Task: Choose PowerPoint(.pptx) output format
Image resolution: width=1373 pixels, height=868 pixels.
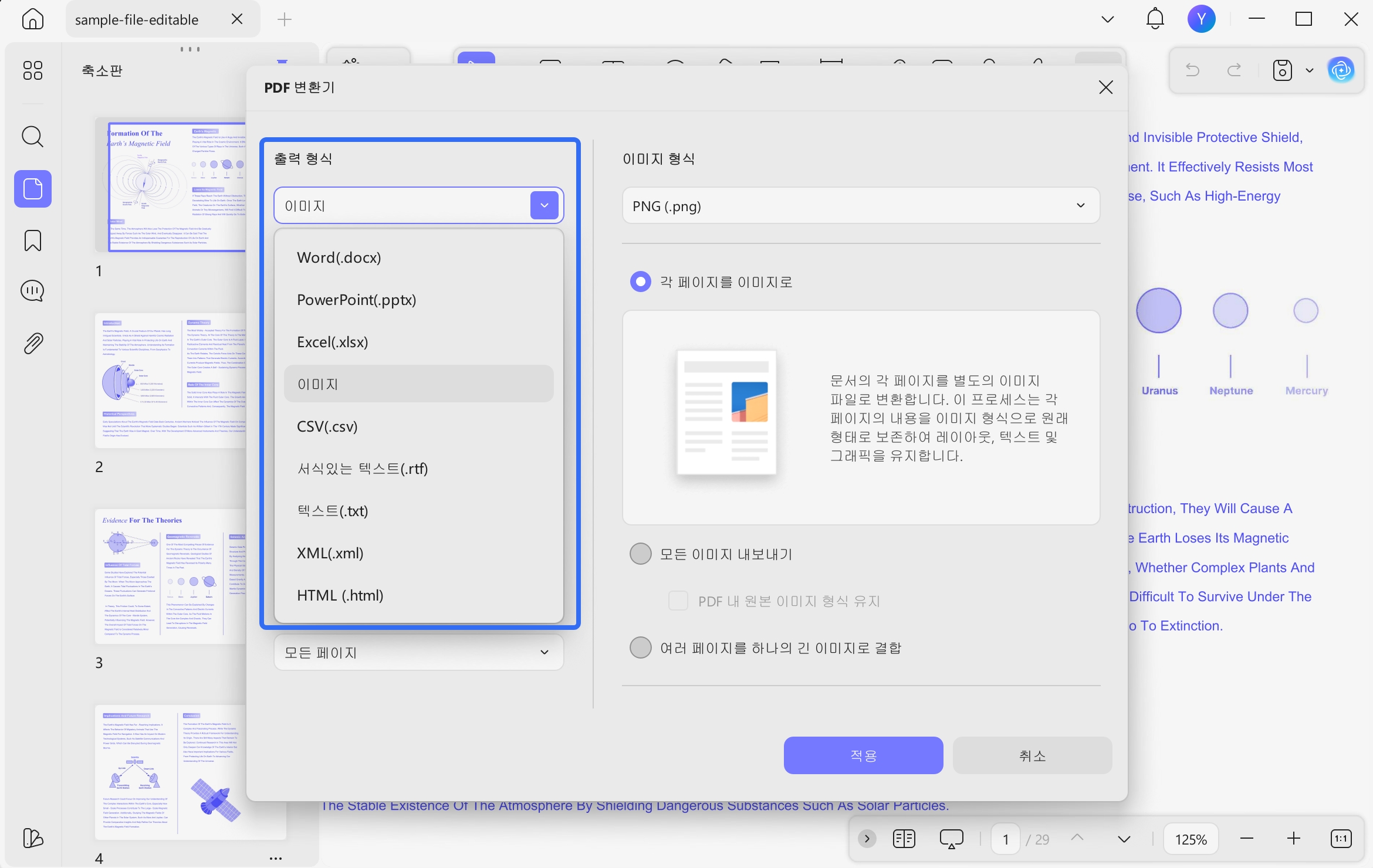Action: coord(418,300)
